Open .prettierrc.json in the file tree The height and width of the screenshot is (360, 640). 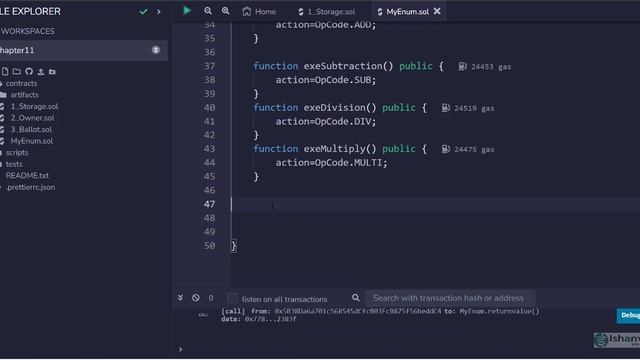click(30, 187)
